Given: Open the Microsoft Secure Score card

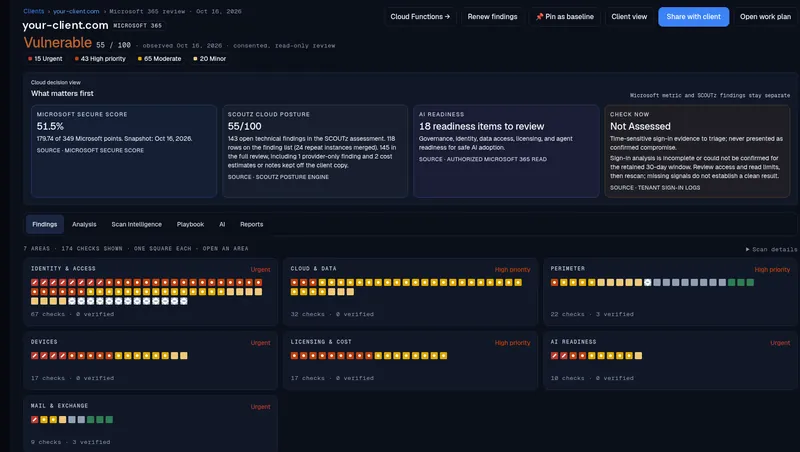Looking at the screenshot, I should pyautogui.click(x=124, y=151).
